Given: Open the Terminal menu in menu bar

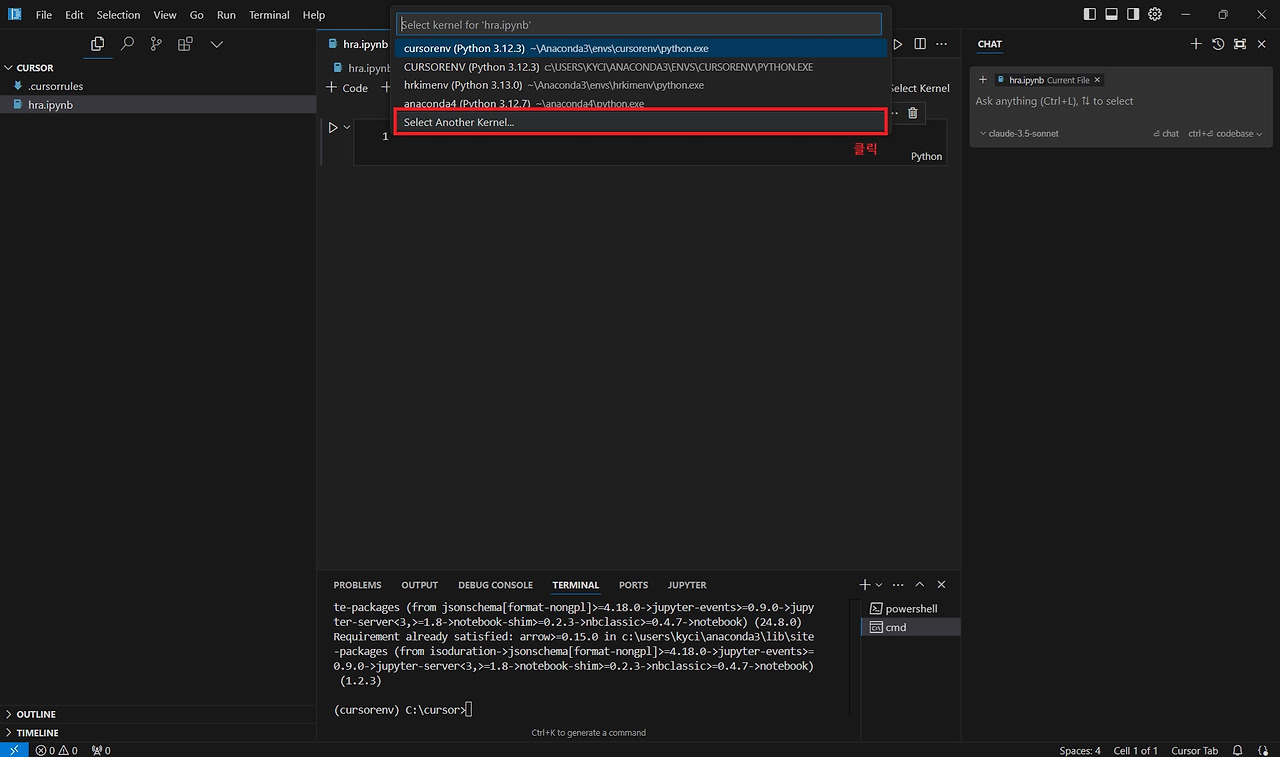Looking at the screenshot, I should click(x=269, y=15).
